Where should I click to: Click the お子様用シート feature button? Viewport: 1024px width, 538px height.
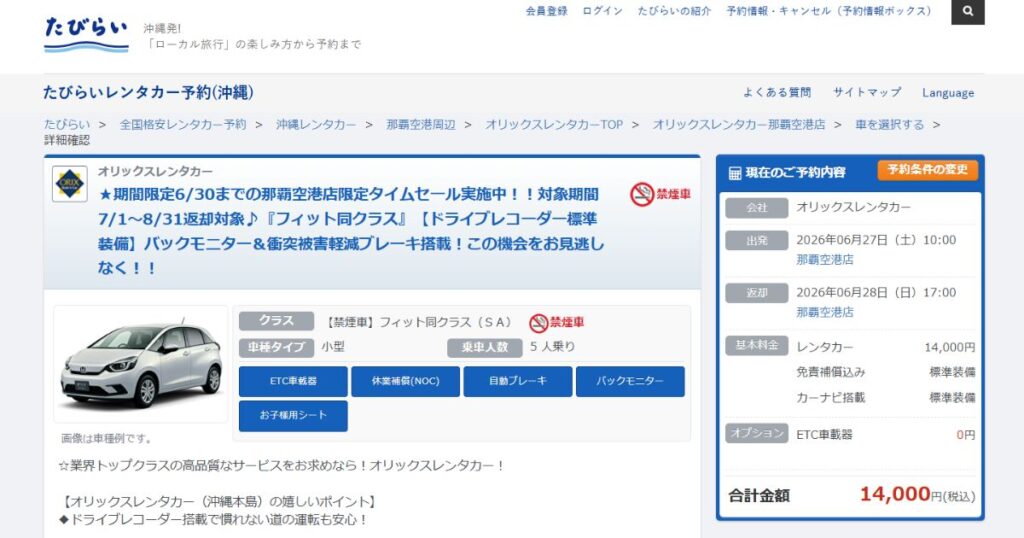pos(293,416)
